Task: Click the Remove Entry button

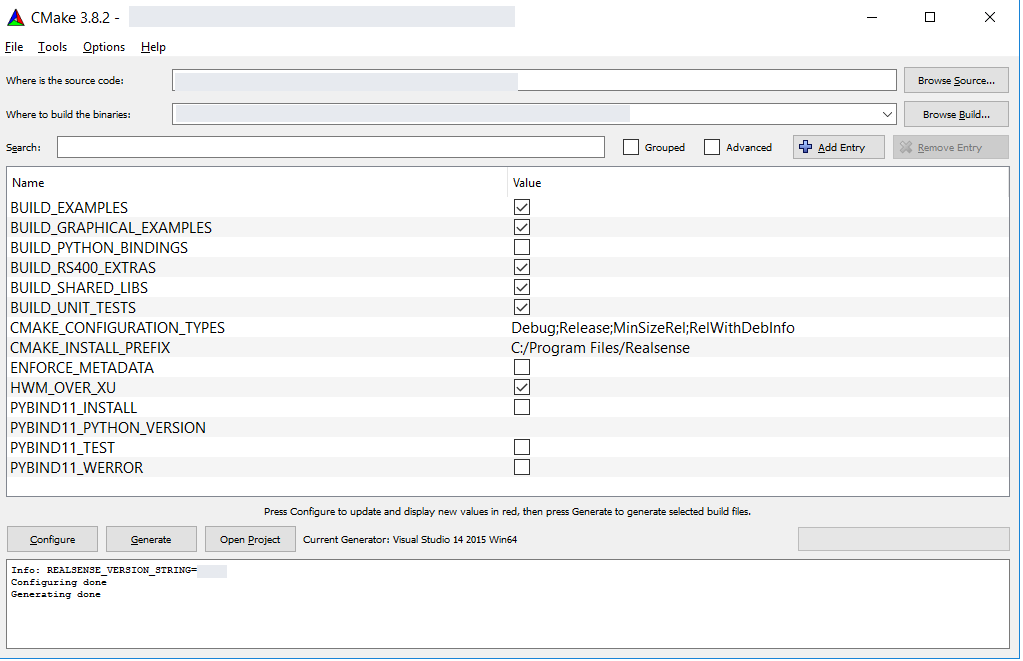Action: coord(951,147)
